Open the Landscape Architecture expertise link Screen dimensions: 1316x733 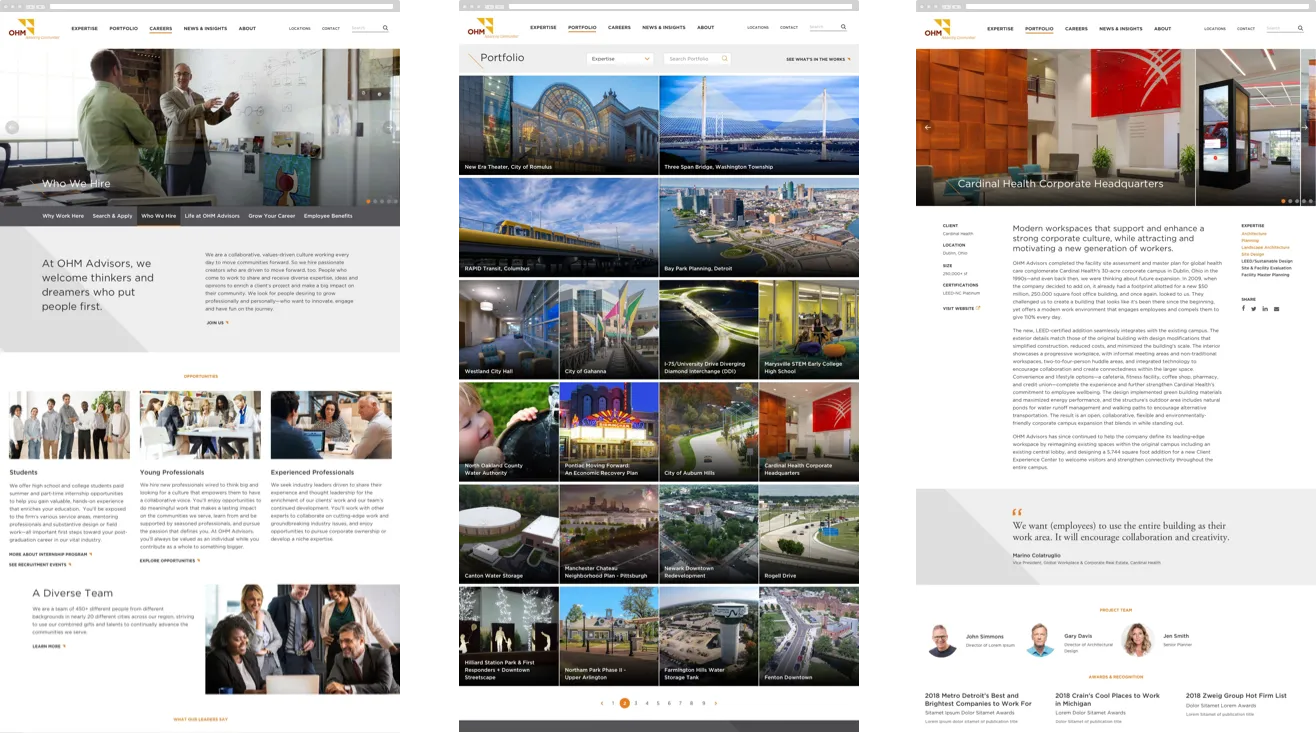point(1265,247)
